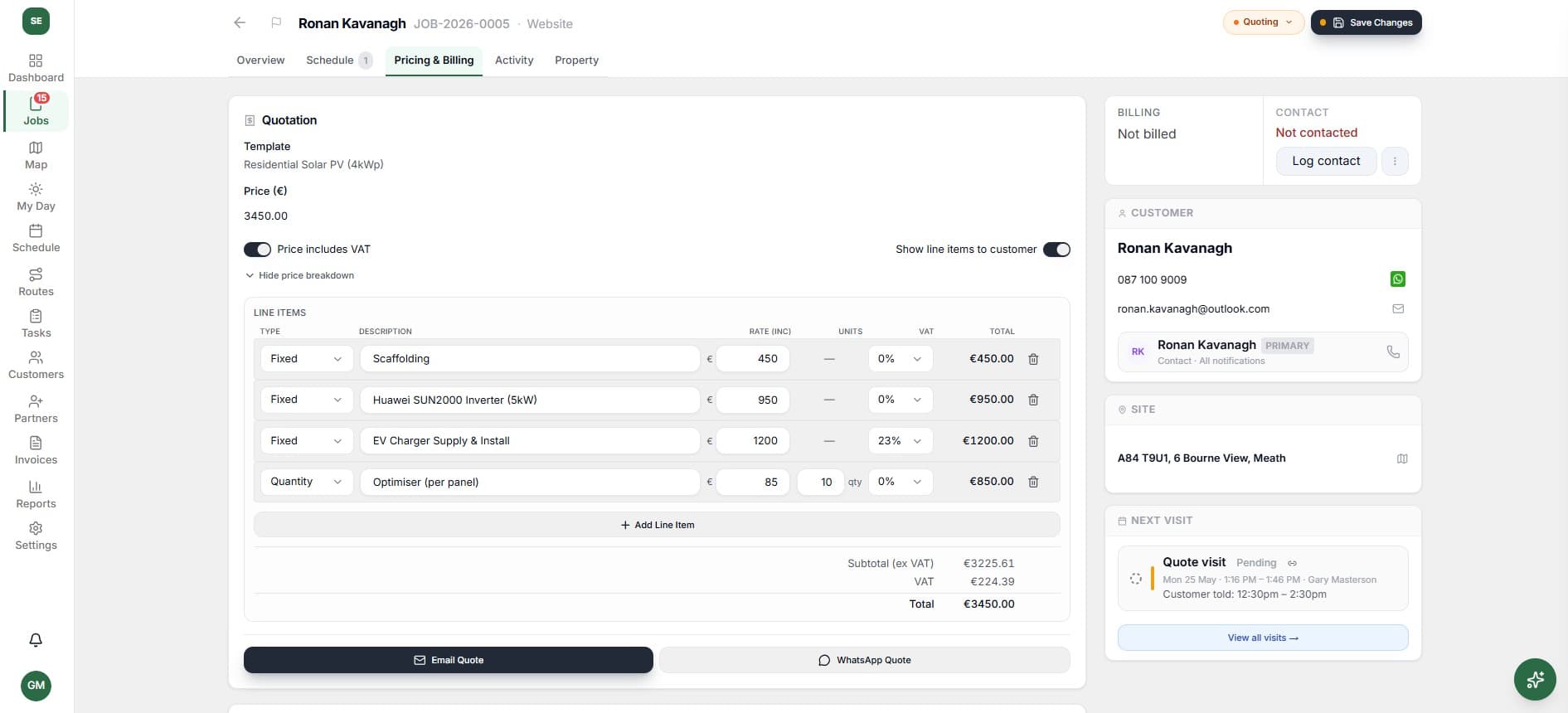The width and height of the screenshot is (1568, 713).
Task: Change Optimiser Quantity type dropdown
Action: 307,482
